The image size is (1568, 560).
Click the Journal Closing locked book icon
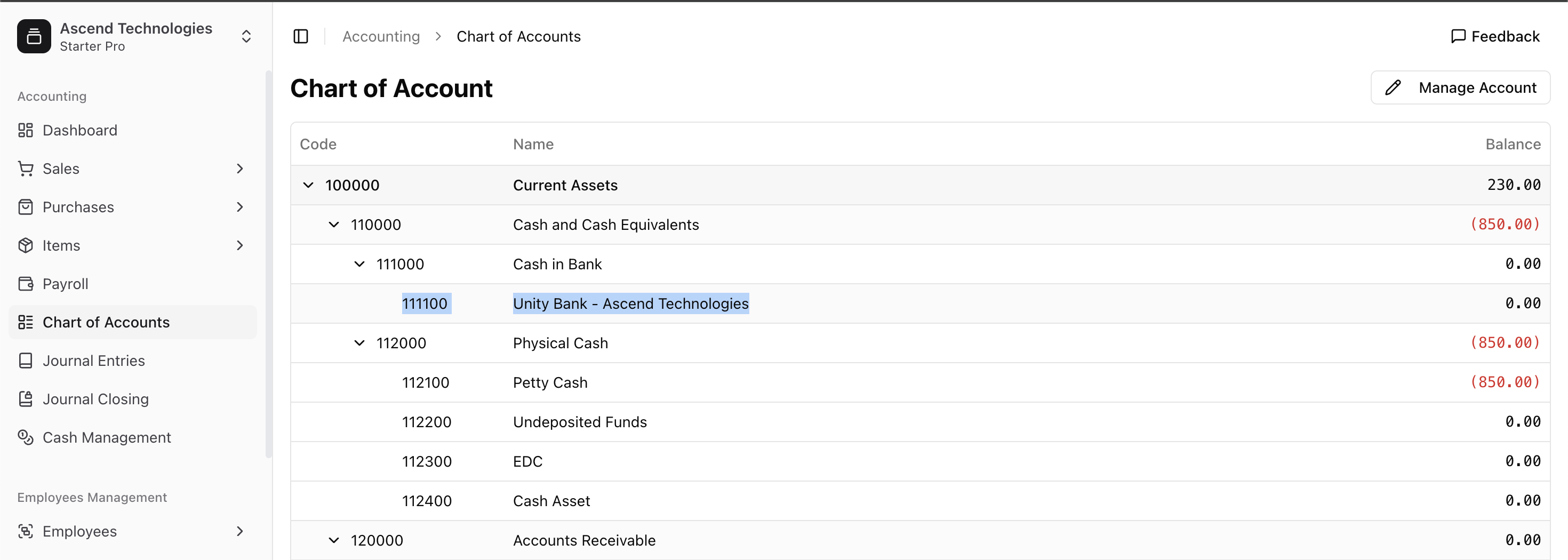tap(26, 399)
